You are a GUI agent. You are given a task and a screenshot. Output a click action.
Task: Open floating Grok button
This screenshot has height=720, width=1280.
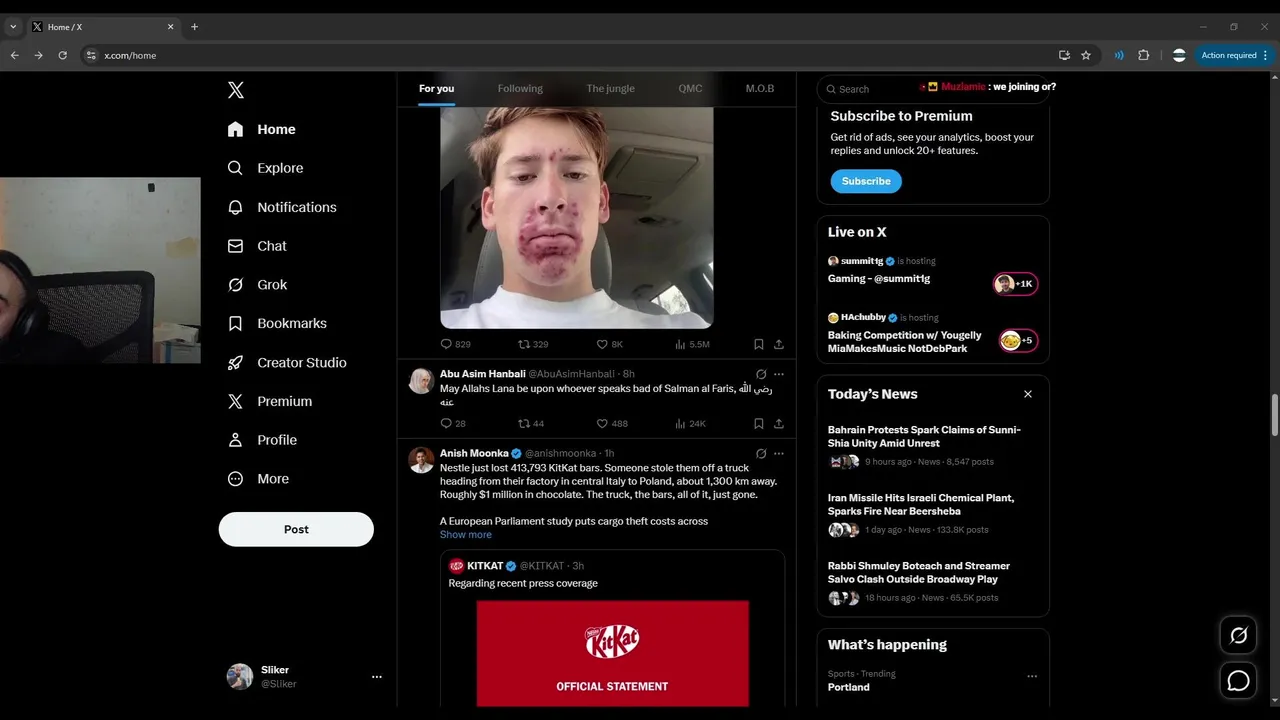(x=1238, y=635)
